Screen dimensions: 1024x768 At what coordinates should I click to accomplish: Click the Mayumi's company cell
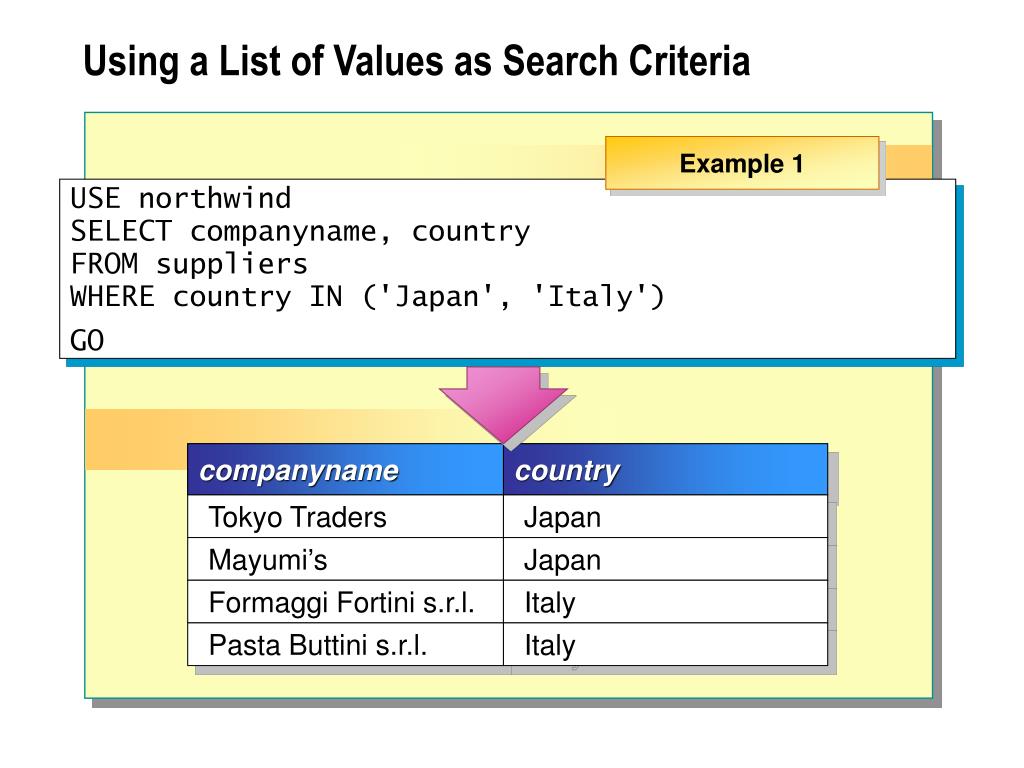click(x=267, y=560)
